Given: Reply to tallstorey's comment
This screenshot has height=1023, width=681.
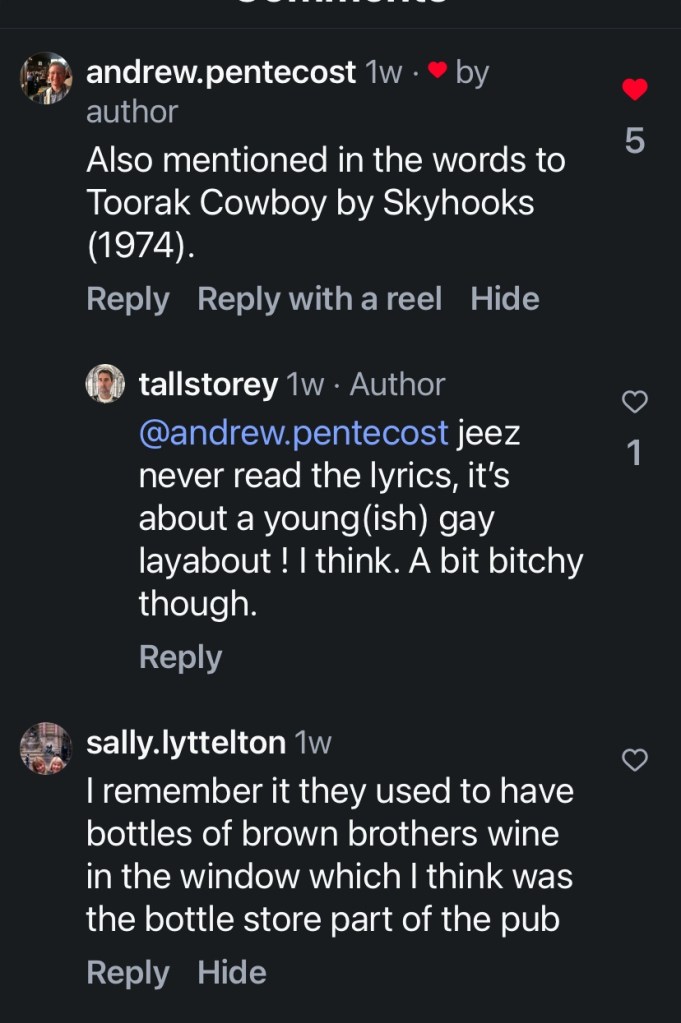Looking at the screenshot, I should pyautogui.click(x=180, y=657).
